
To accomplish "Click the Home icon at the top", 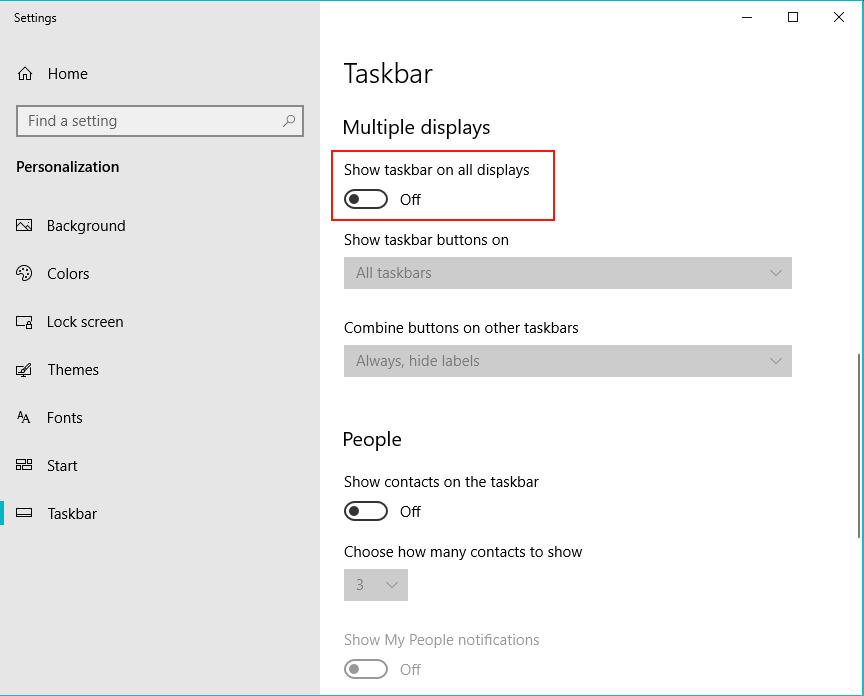I will tap(23, 73).
